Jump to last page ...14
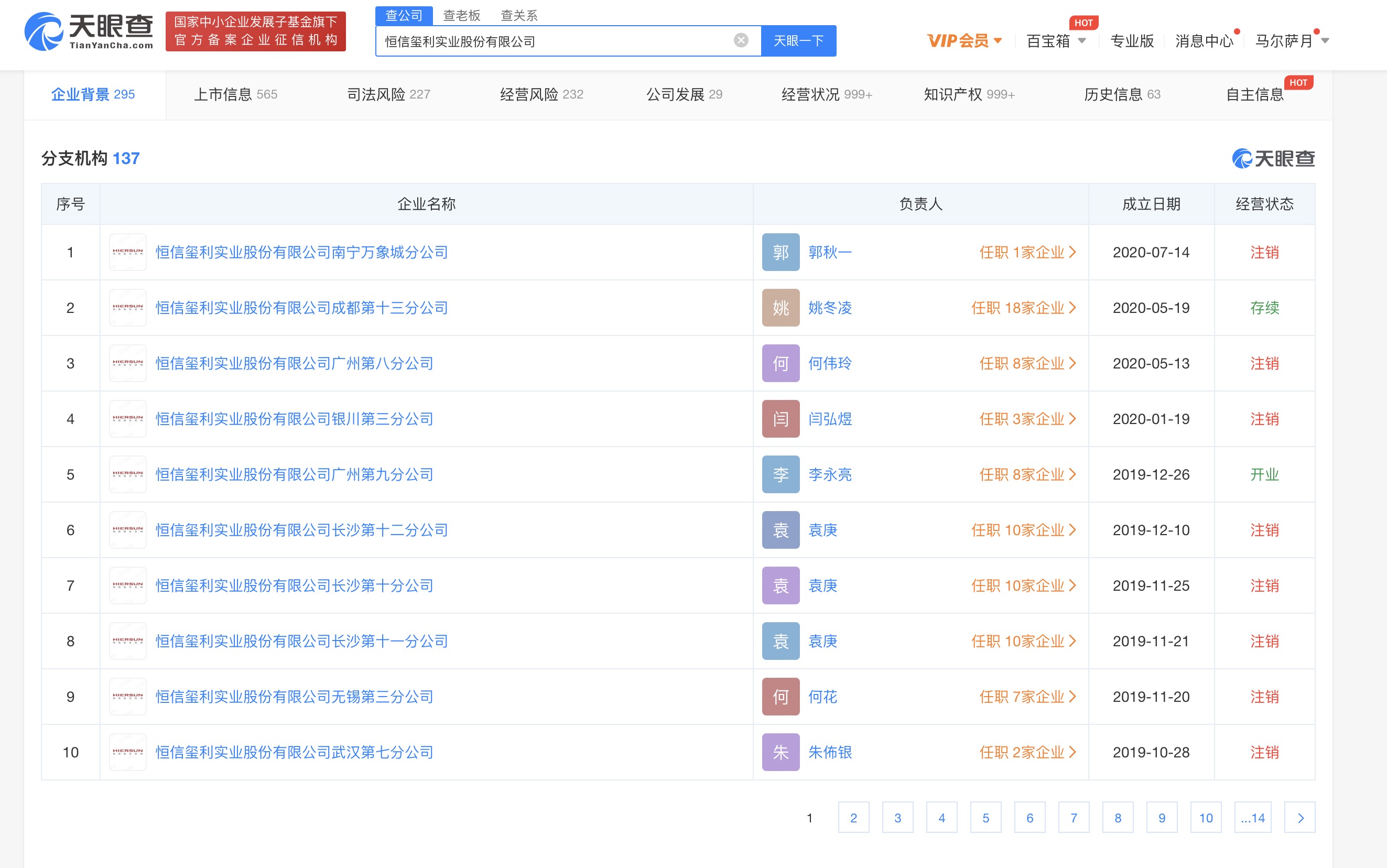 [x=1253, y=818]
